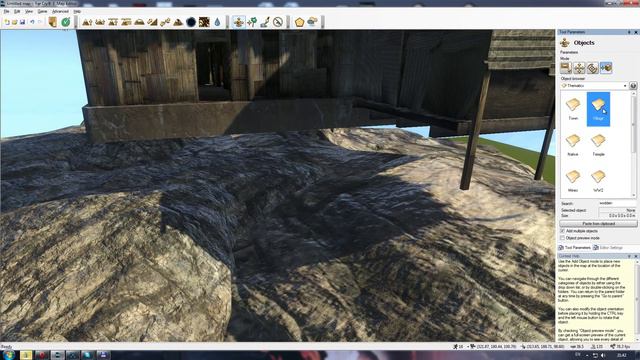640x360 pixels.
Task: Click the volume icon in system tray
Action: point(602,356)
